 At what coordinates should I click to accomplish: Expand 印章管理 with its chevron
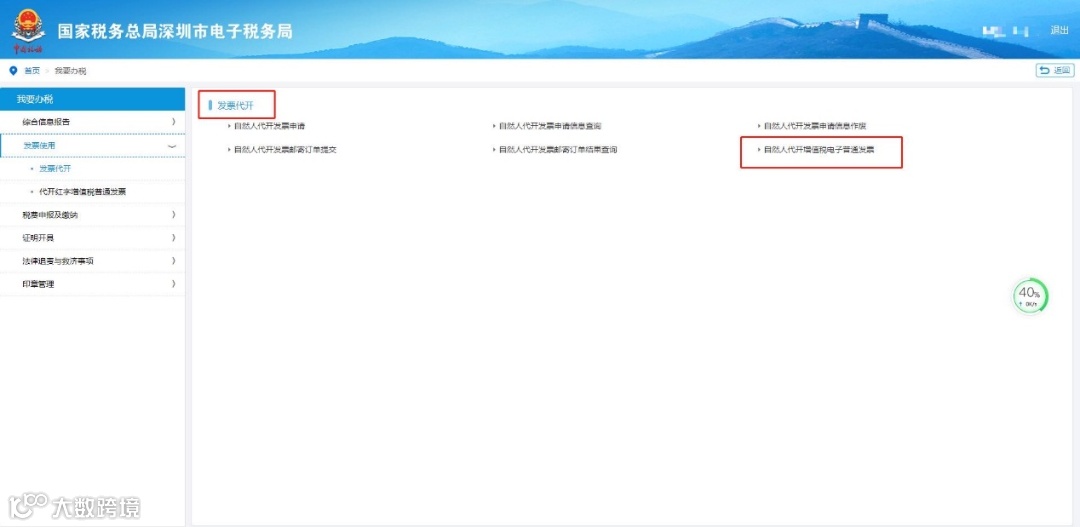(x=173, y=284)
